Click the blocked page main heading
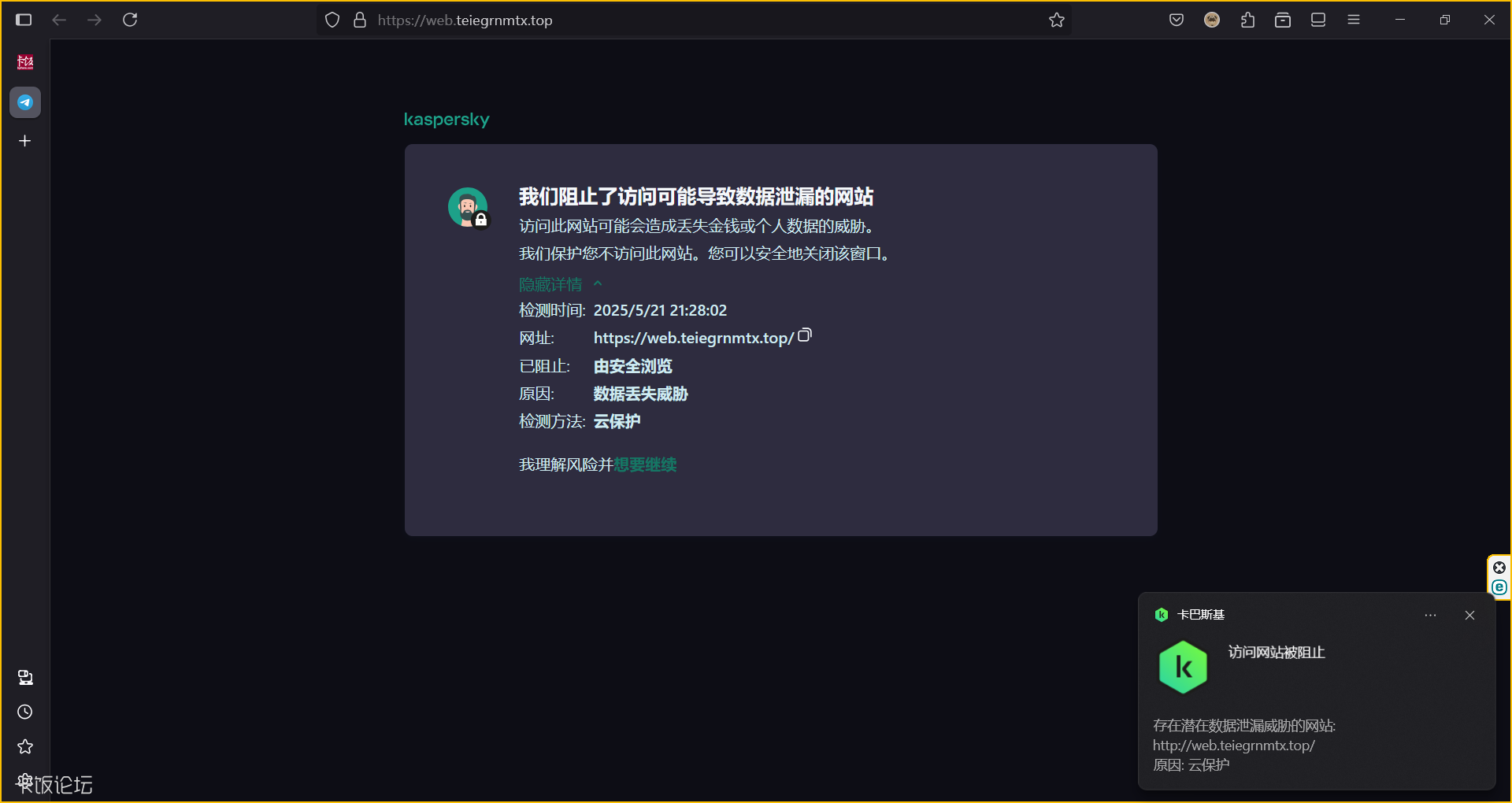The image size is (1512, 803). [696, 197]
